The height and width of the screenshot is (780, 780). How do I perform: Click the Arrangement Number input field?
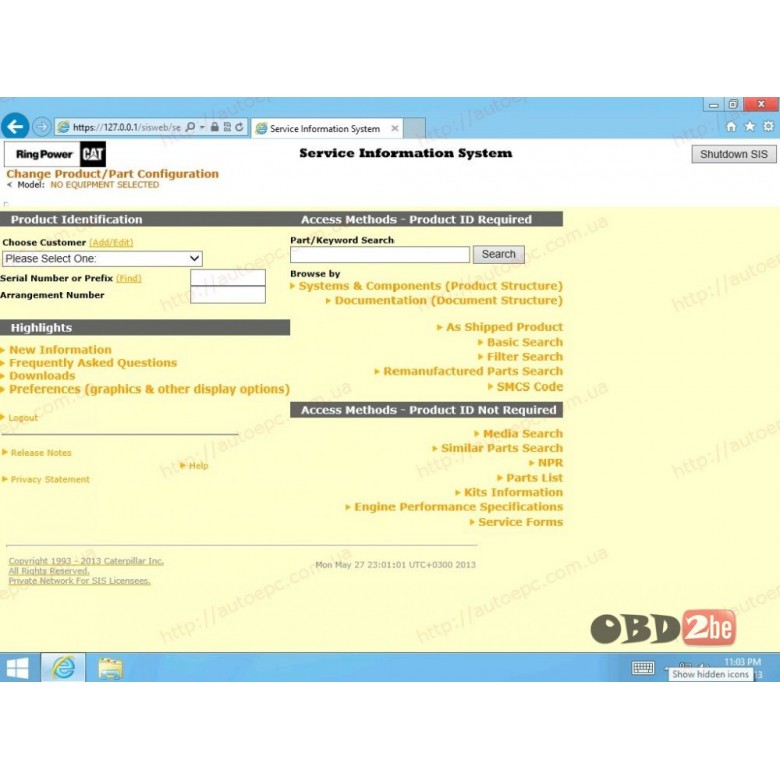[x=228, y=295]
